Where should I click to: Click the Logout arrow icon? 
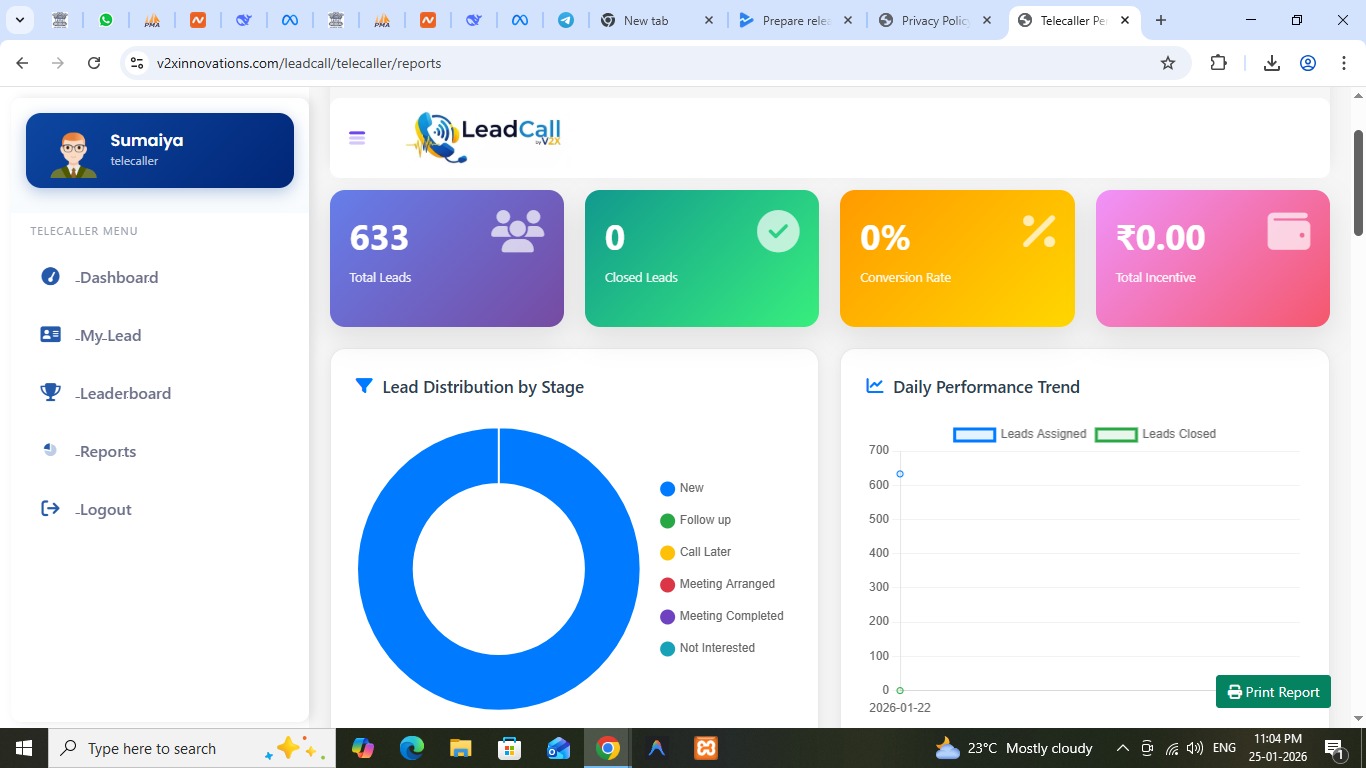(x=50, y=508)
